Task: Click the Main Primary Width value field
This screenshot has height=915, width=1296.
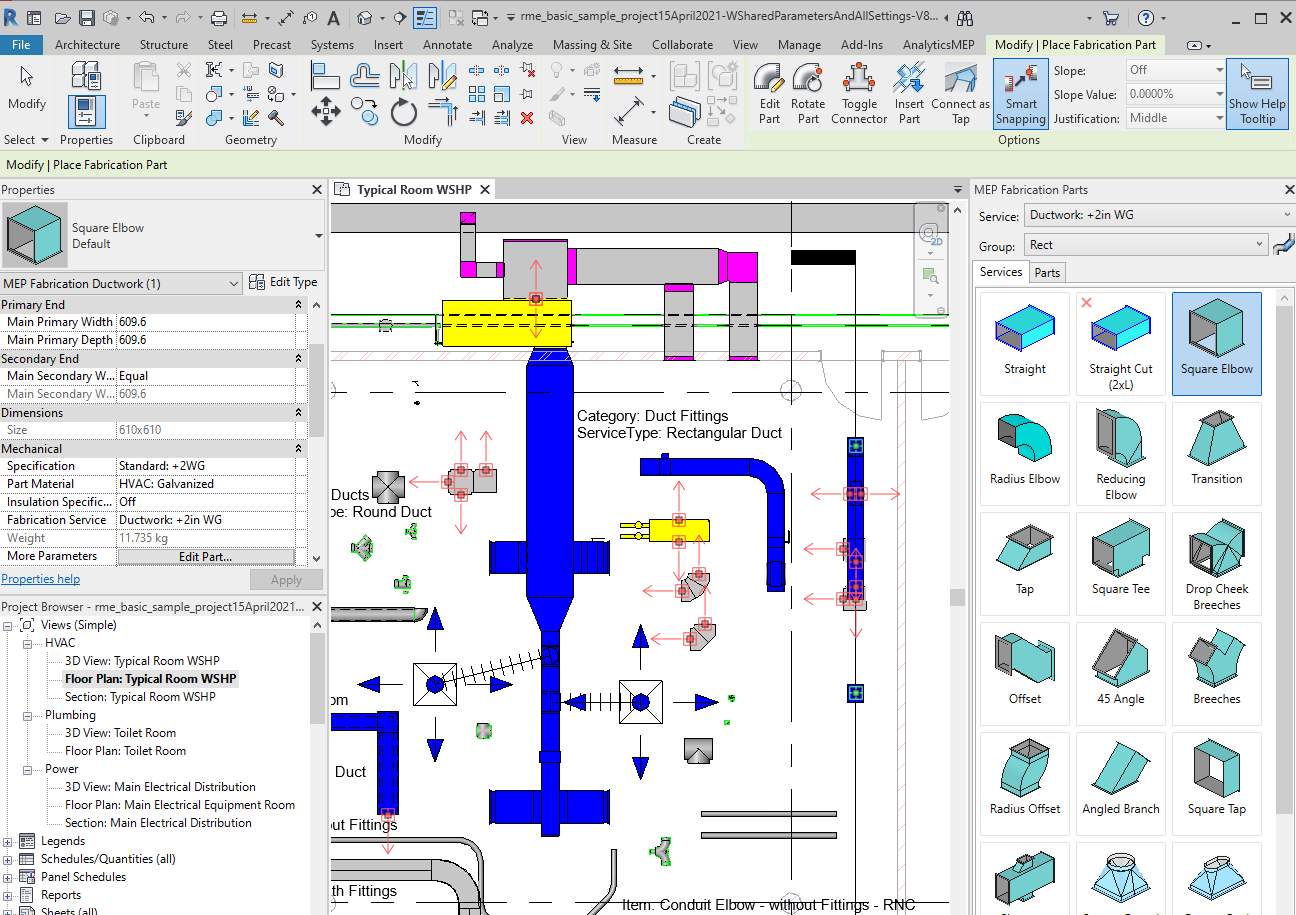Action: click(205, 322)
